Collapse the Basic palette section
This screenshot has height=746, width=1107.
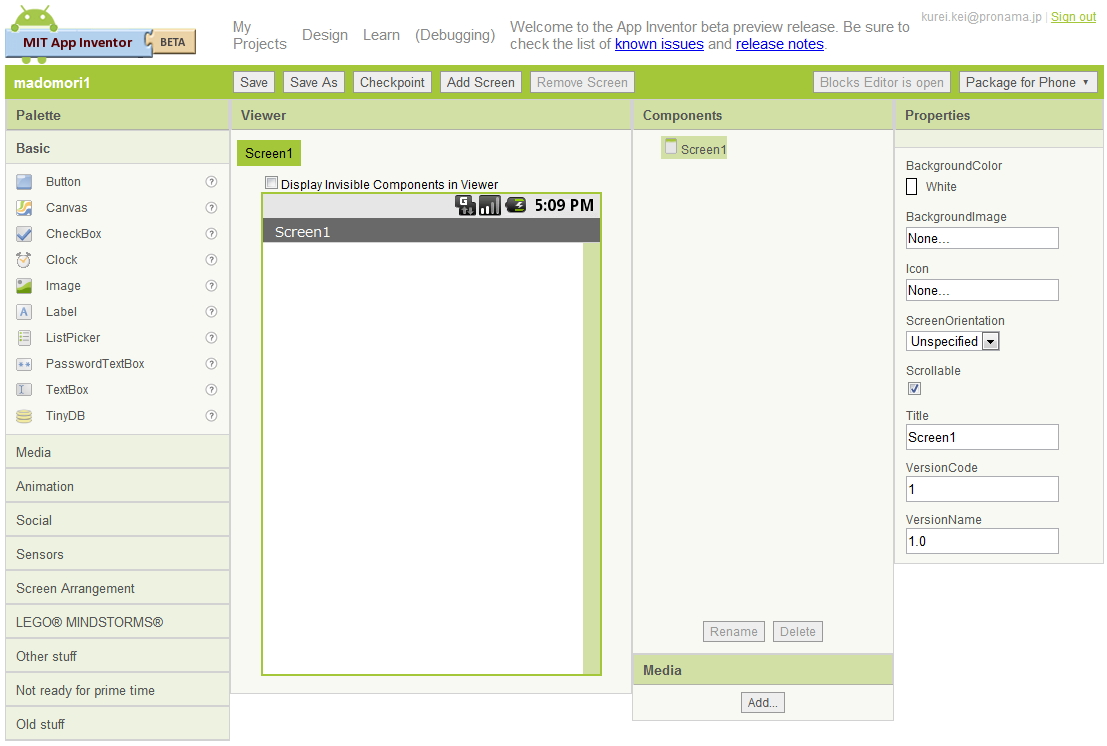117,148
